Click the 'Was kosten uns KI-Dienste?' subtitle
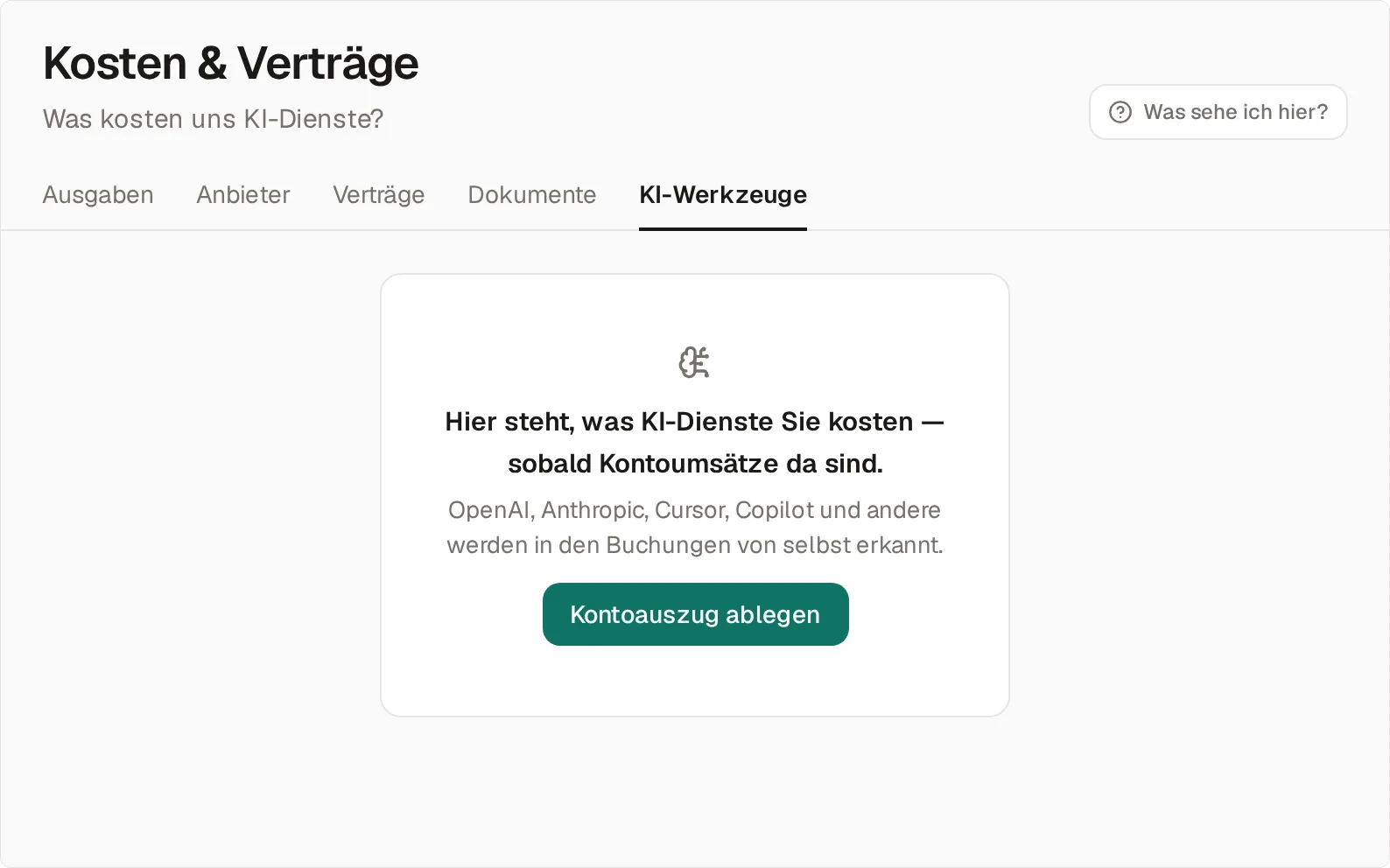 point(214,119)
